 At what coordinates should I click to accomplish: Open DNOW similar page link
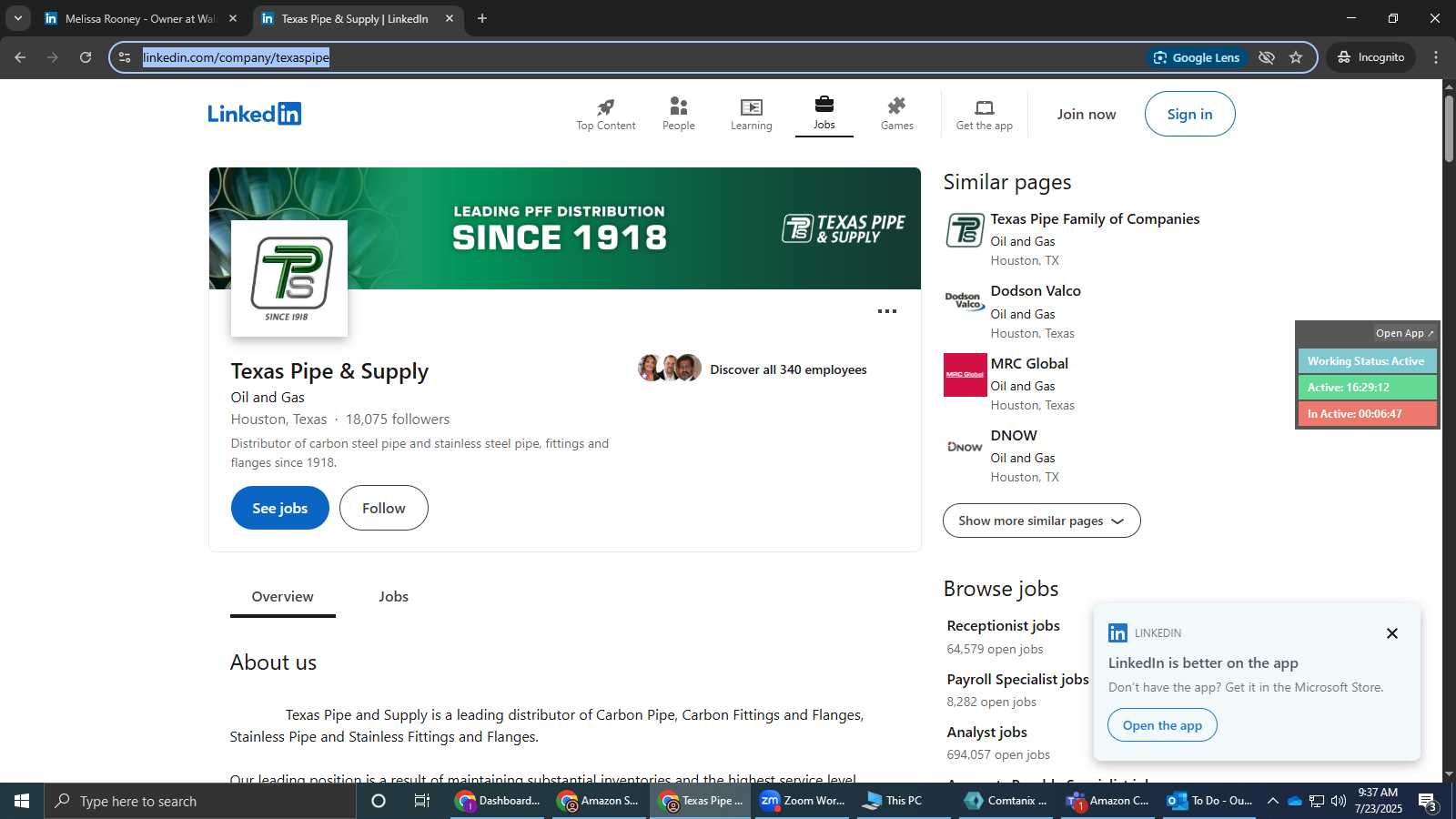click(x=1014, y=435)
